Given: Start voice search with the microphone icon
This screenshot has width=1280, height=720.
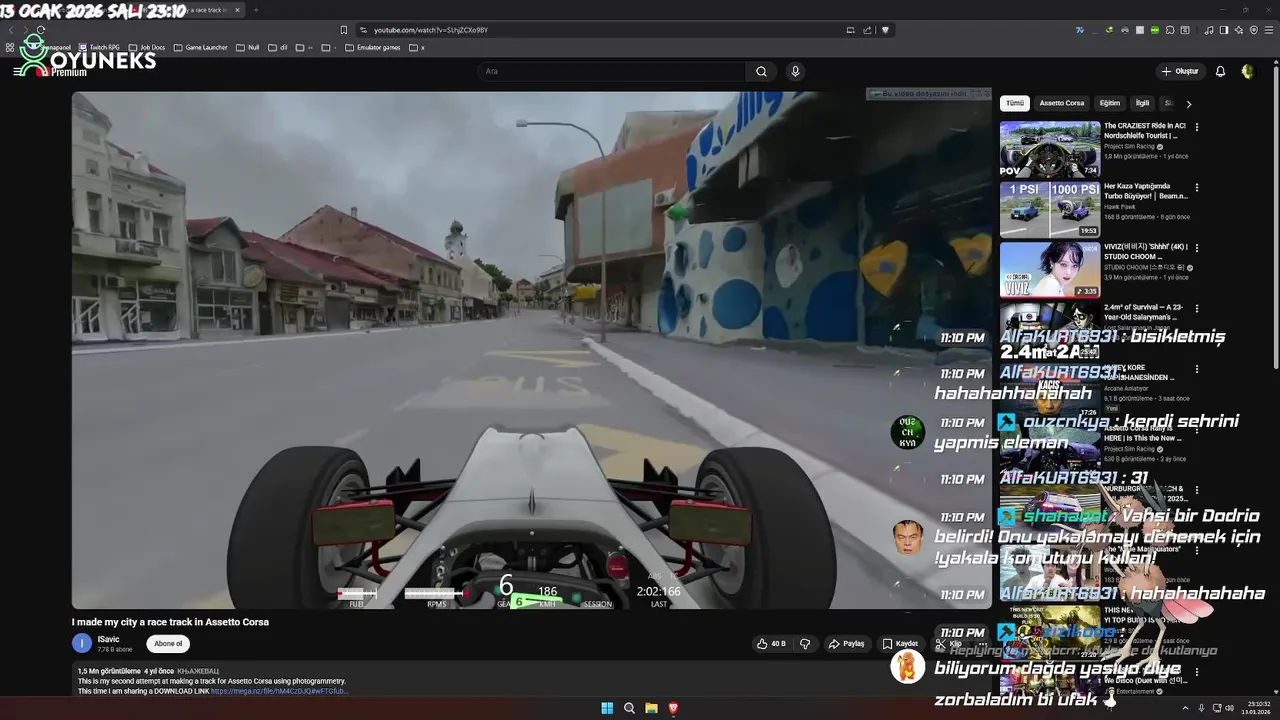Looking at the screenshot, I should tap(795, 71).
